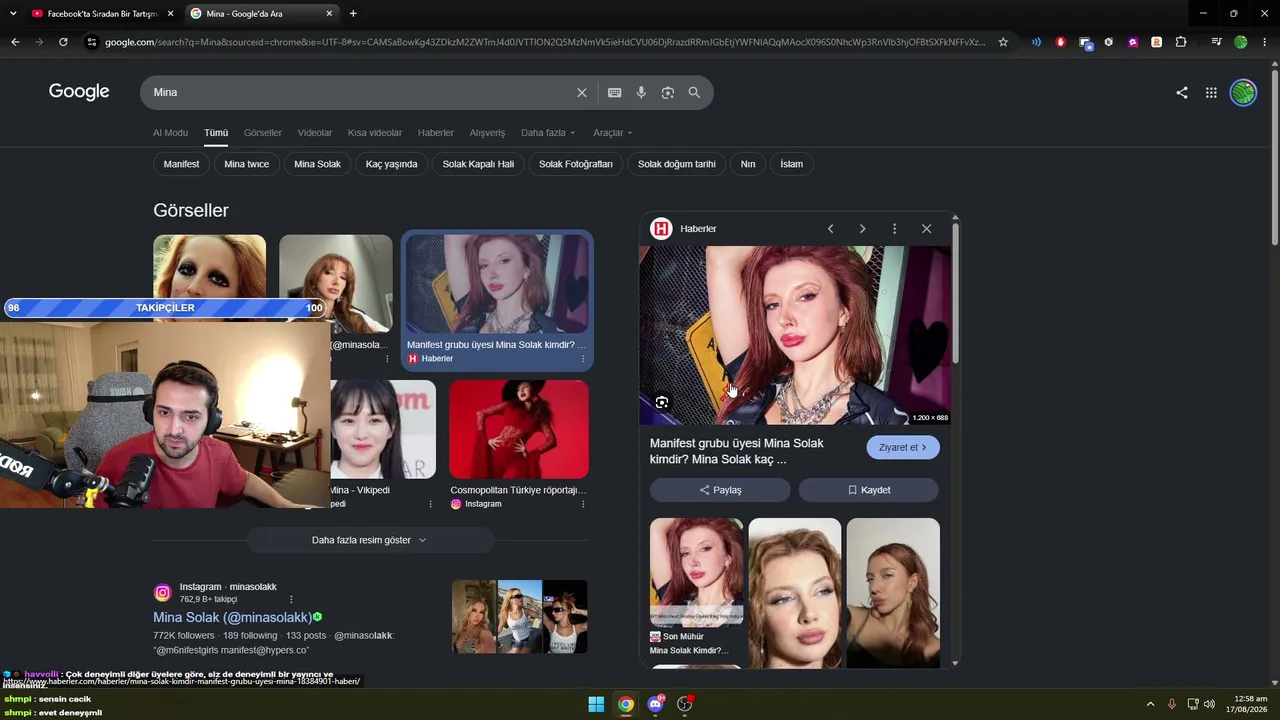Open the Chrome Extensions puzzle menu

tap(1181, 42)
